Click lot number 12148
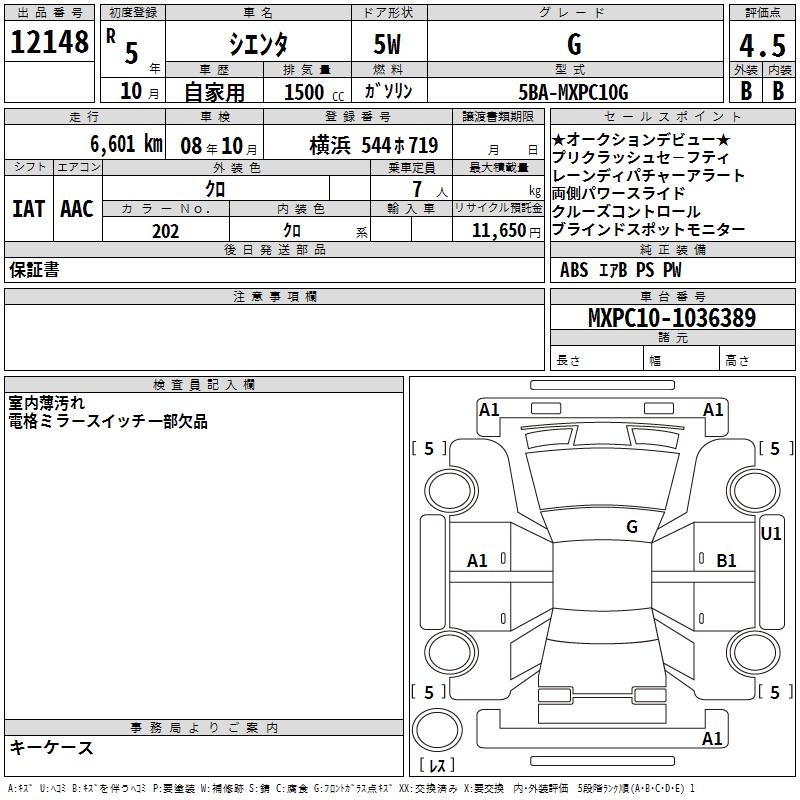 (x=49, y=42)
